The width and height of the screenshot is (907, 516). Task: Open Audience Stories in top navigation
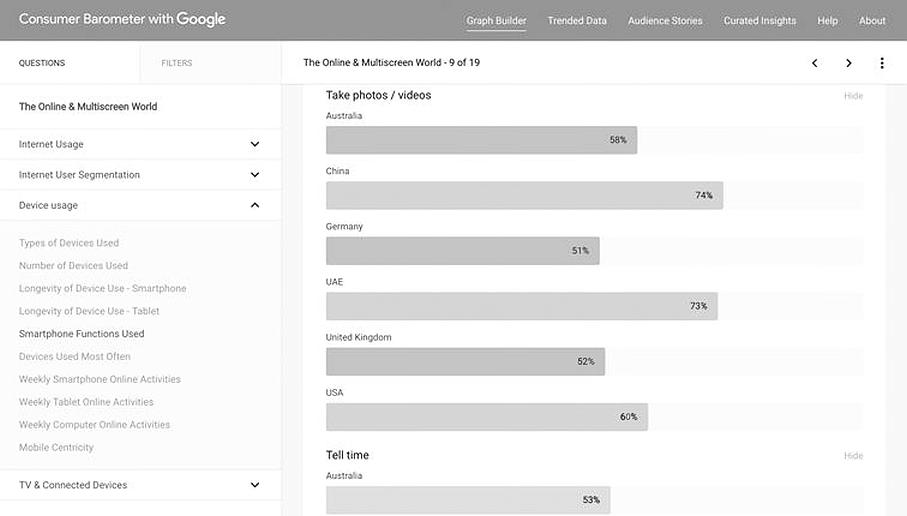[x=665, y=20]
